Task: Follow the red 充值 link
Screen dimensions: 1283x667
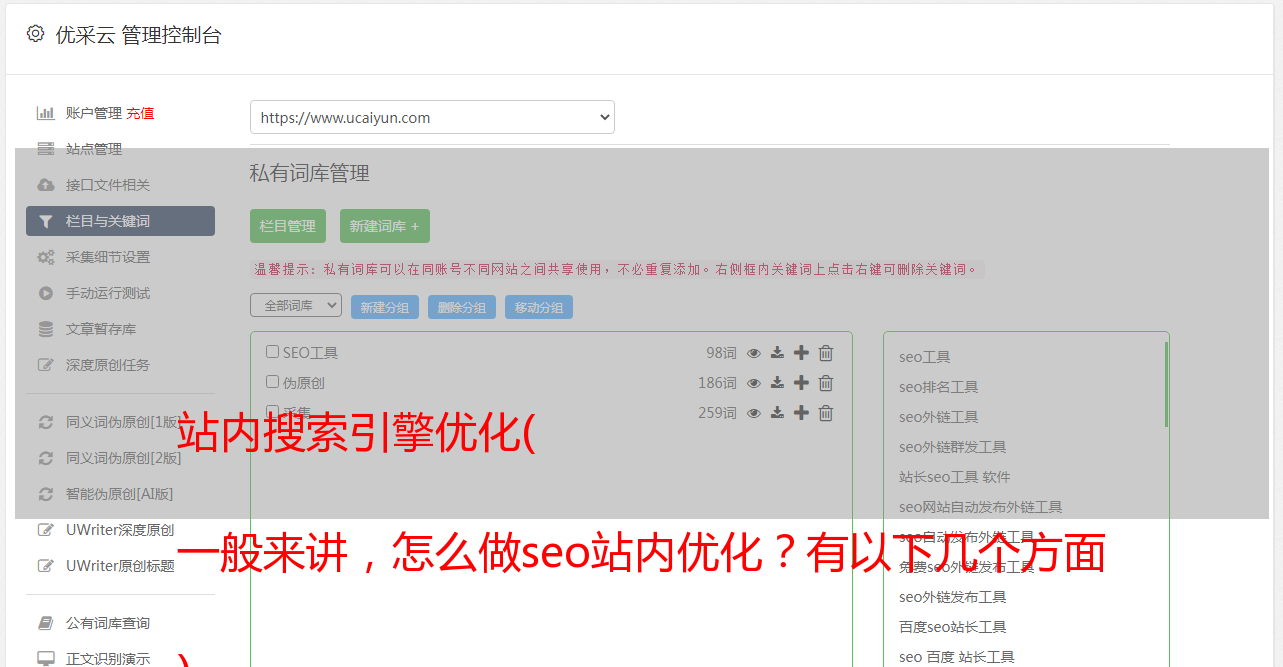Action: coord(140,113)
